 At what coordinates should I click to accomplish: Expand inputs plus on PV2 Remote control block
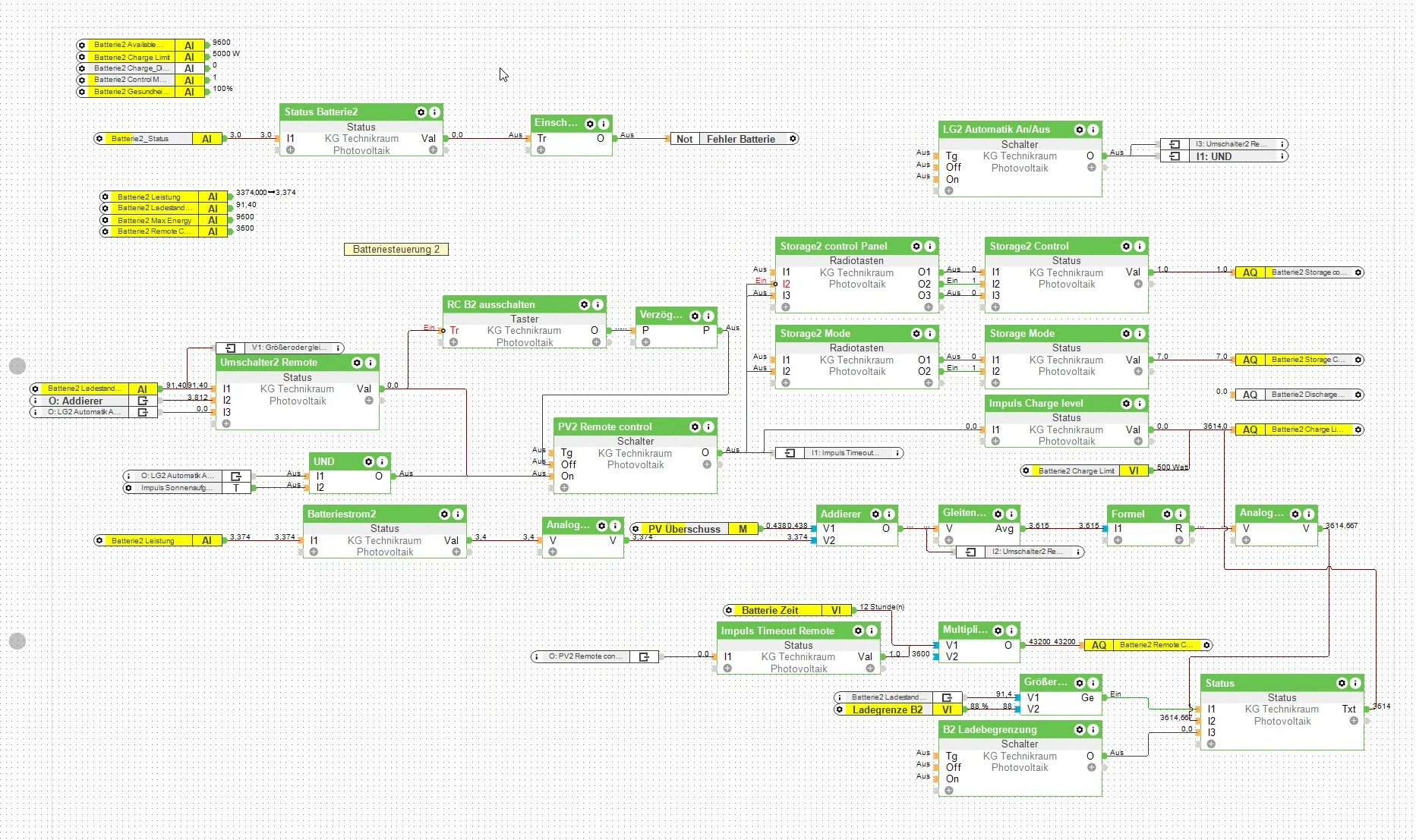[x=564, y=488]
